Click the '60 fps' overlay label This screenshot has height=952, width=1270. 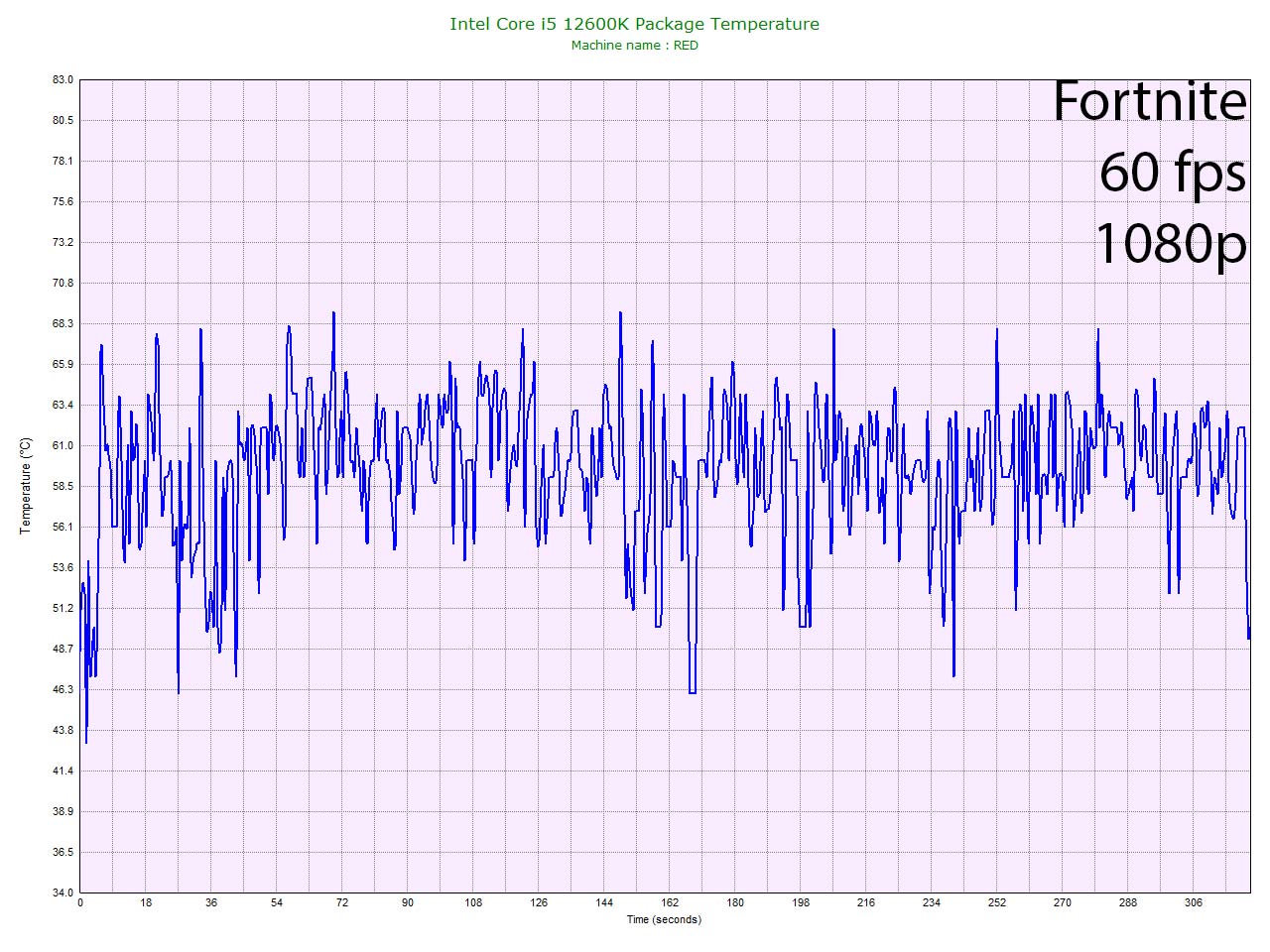coord(1172,172)
